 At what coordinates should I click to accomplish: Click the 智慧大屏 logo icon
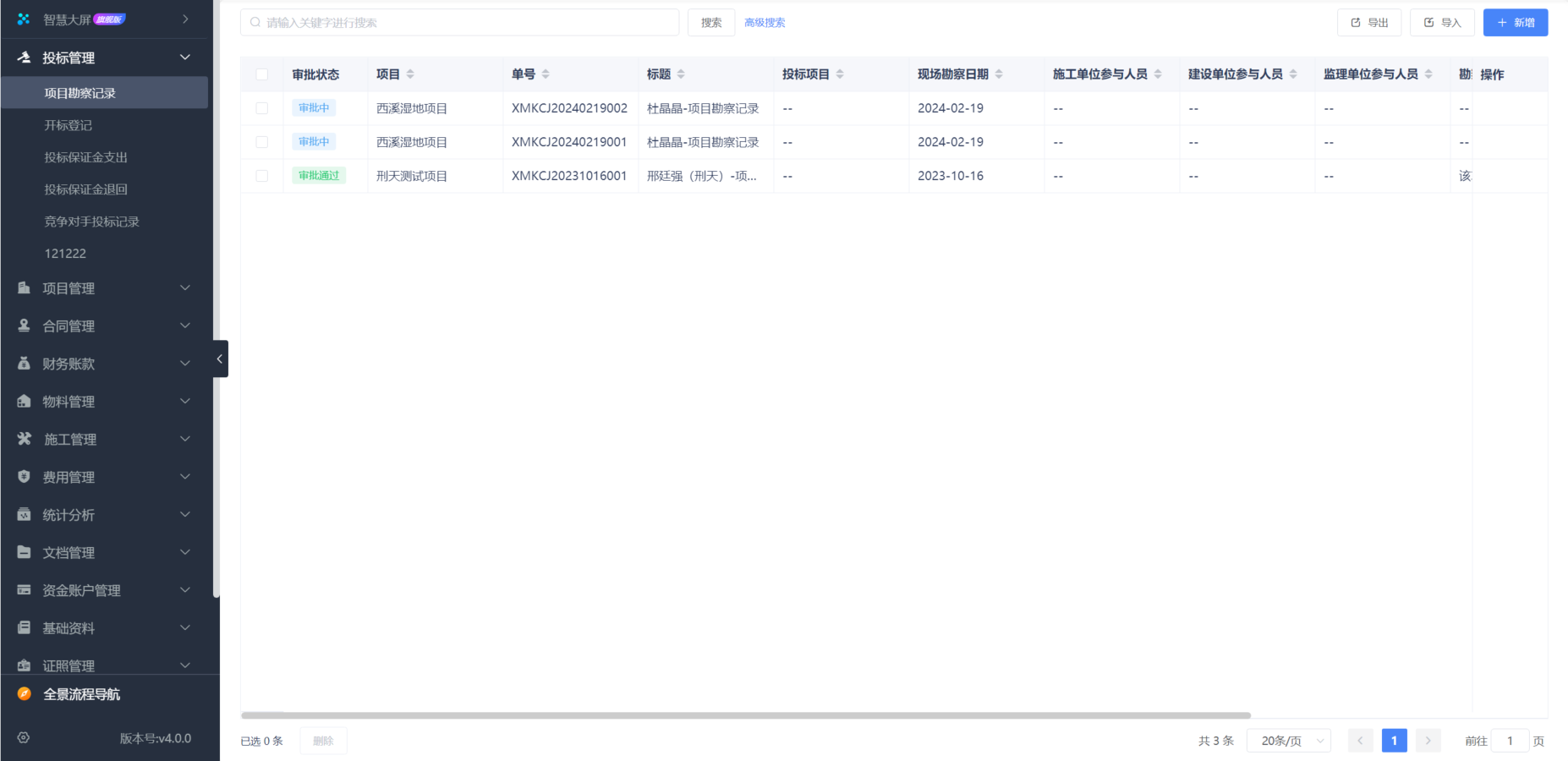coord(24,19)
